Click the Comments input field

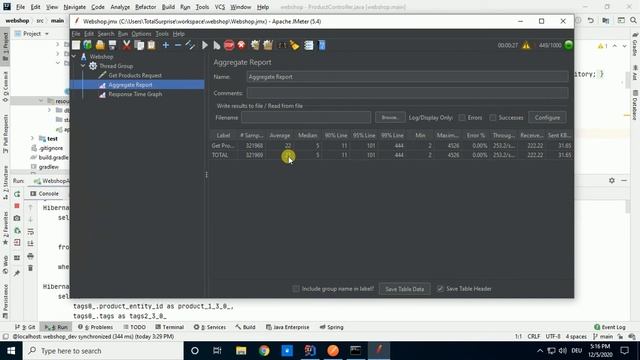click(x=407, y=93)
